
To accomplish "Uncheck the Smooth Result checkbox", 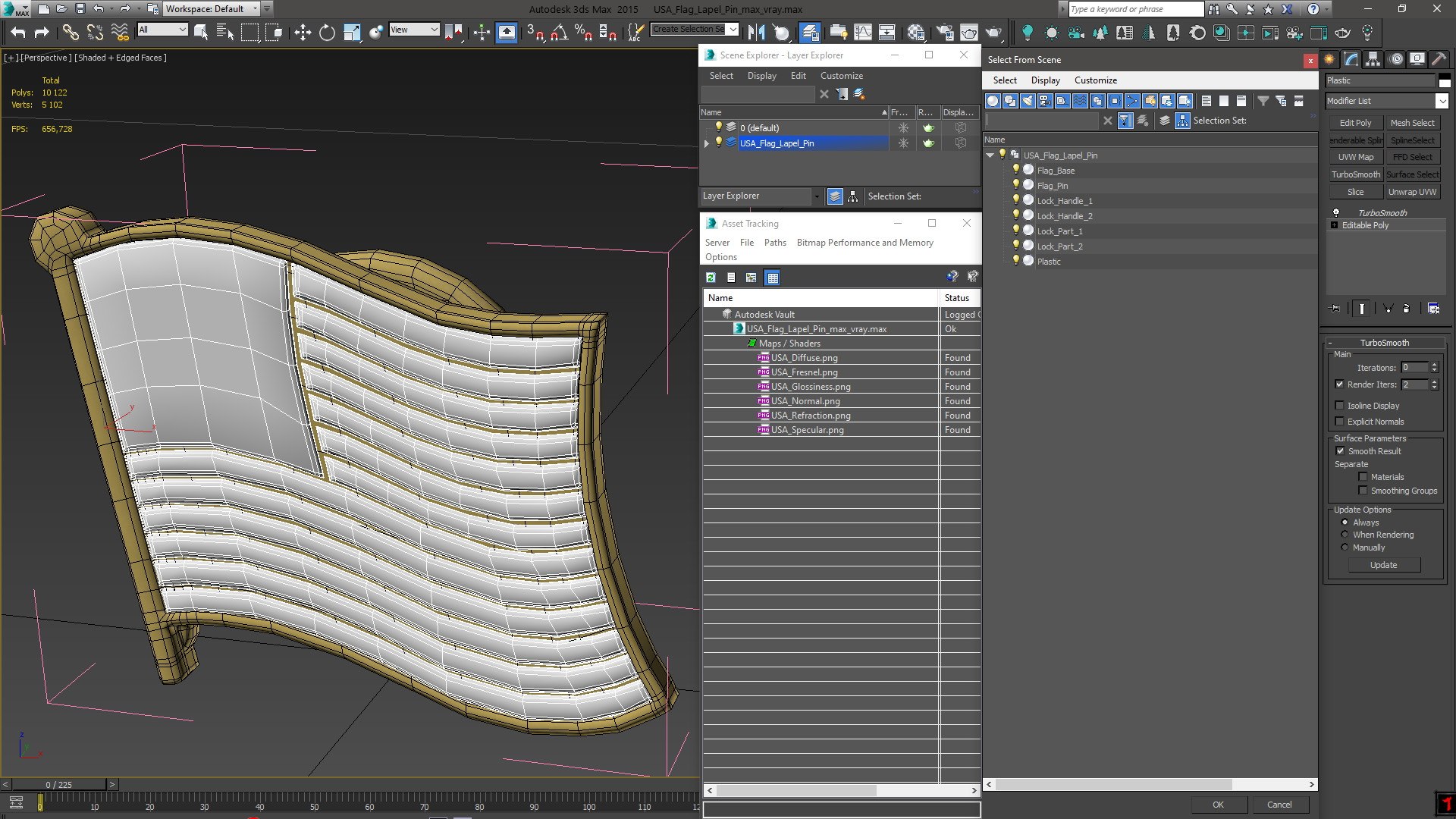I will click(x=1340, y=451).
